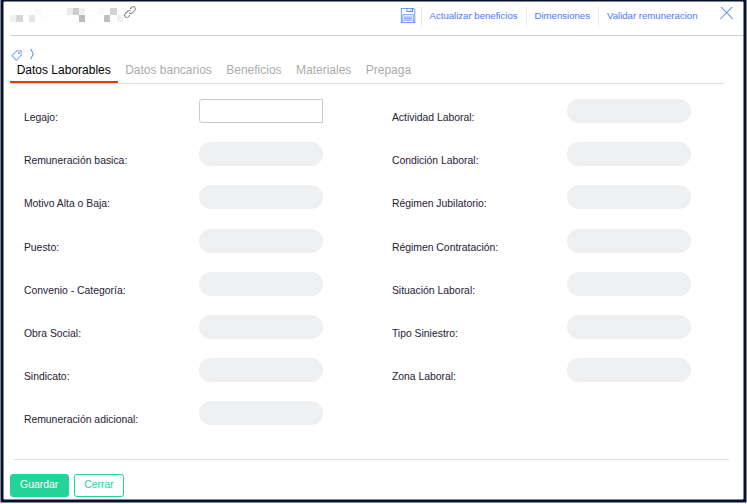Open the Obra Social field
This screenshot has width=747, height=504.
click(x=261, y=327)
